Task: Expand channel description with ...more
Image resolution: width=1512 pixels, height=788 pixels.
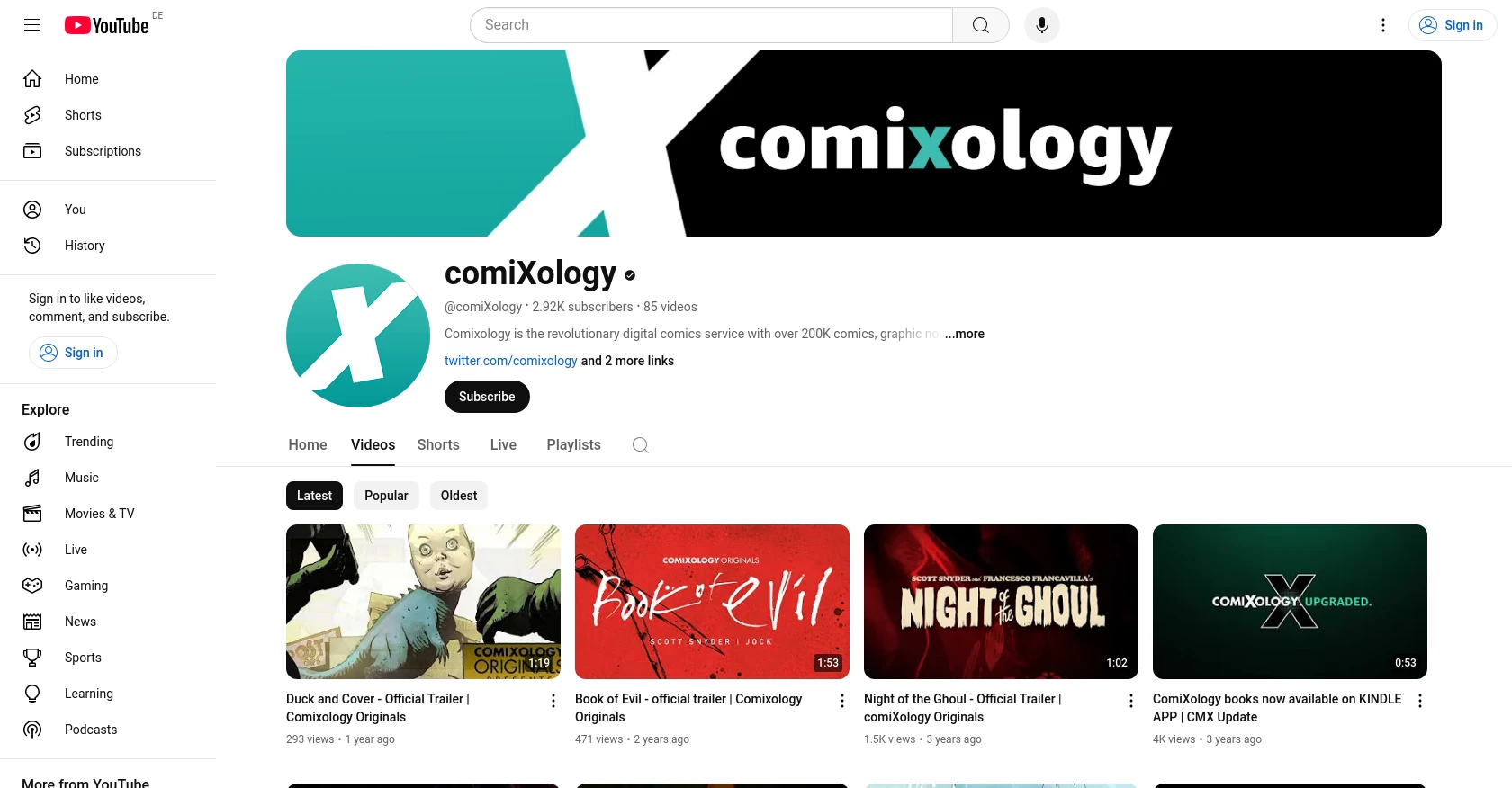Action: coord(964,334)
